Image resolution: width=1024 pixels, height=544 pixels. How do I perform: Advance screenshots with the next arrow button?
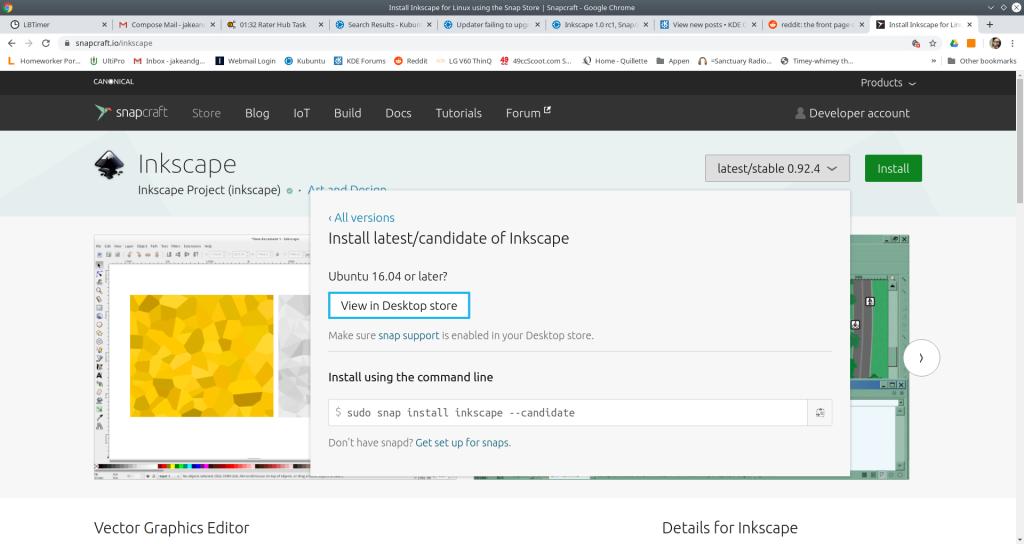click(x=921, y=358)
